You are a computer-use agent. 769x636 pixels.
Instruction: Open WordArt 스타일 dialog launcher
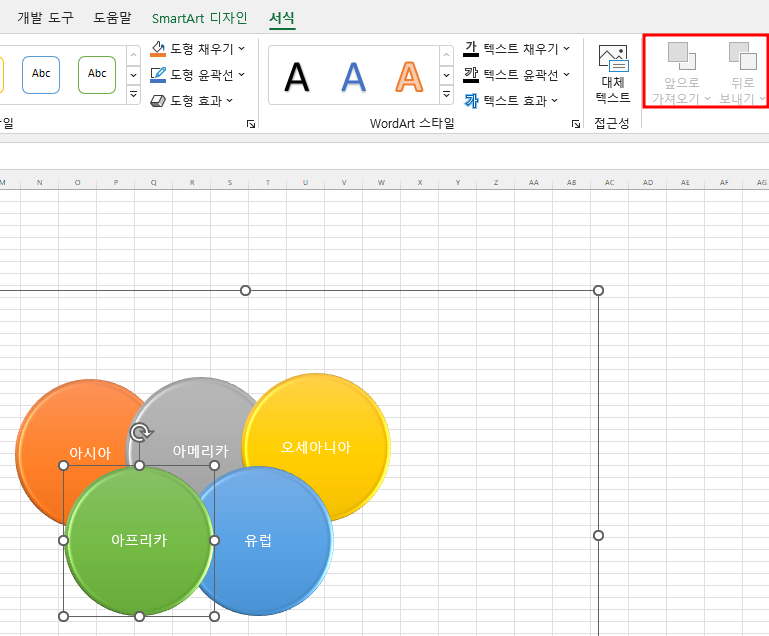pos(576,124)
